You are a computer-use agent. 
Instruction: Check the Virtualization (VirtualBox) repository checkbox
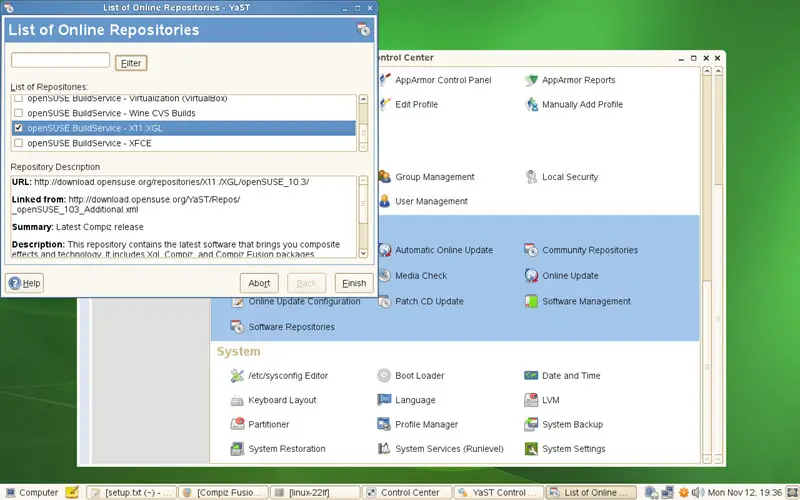[x=18, y=98]
